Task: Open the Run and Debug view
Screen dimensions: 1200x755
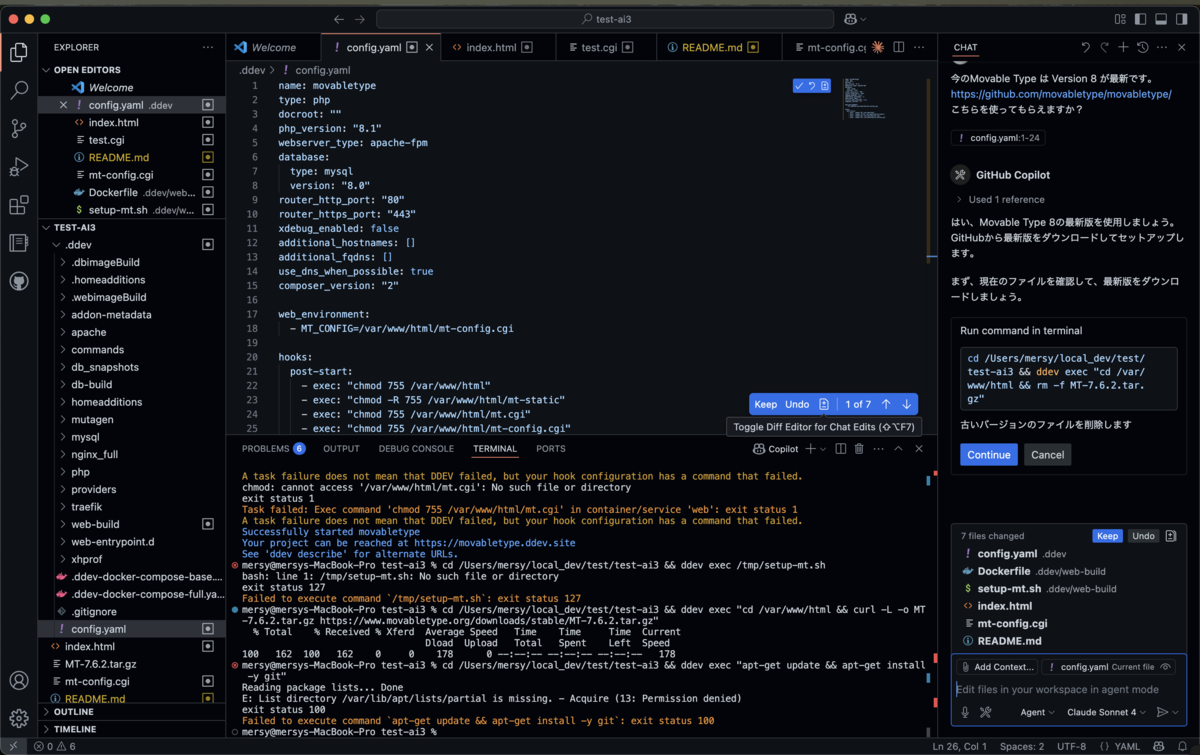Action: [18, 167]
